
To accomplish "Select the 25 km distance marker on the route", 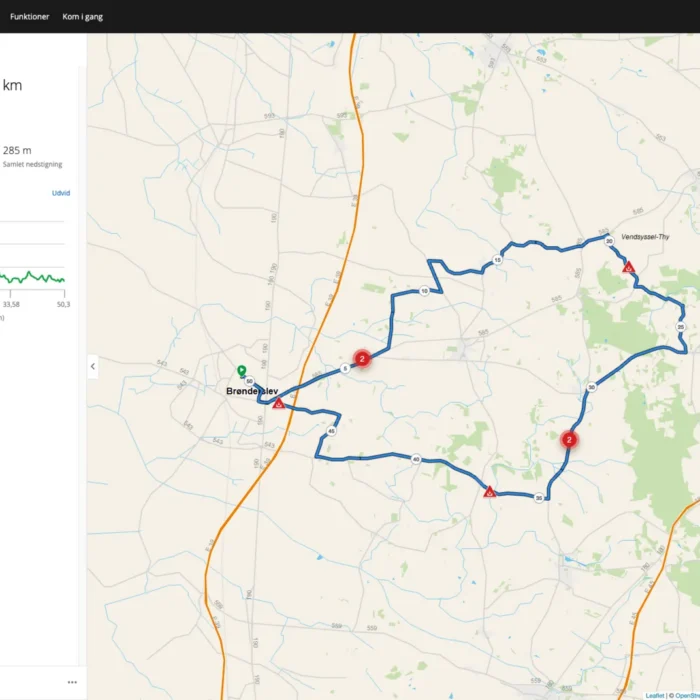I will (x=681, y=327).
